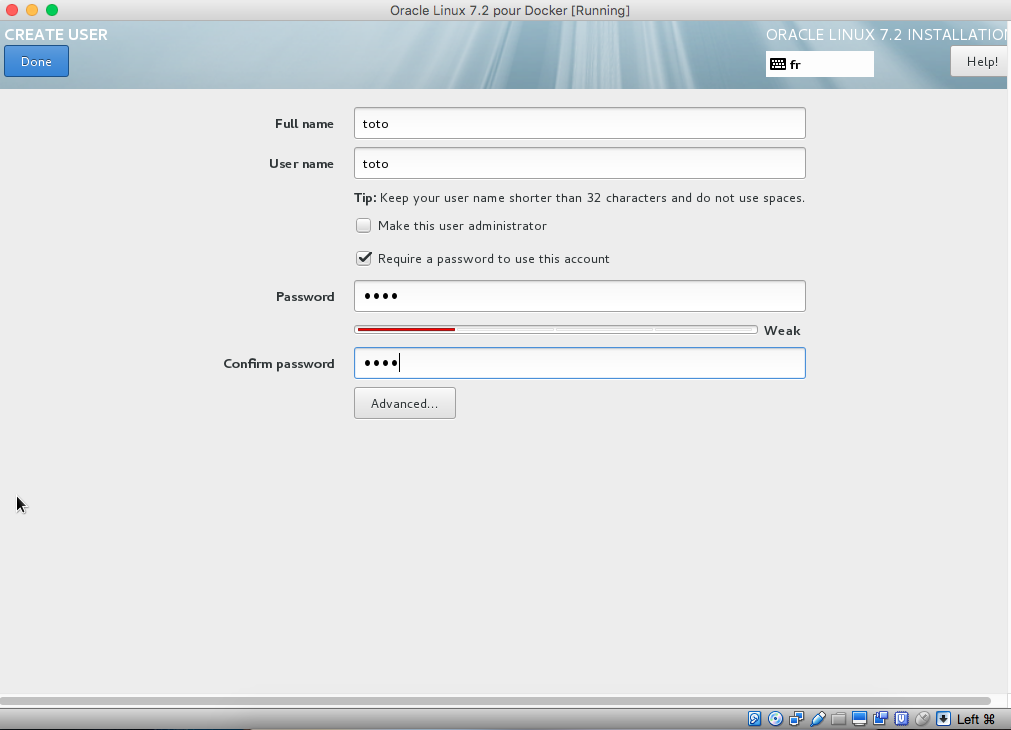1011x730 pixels.
Task: Click the CPU chip status icon
Action: pos(902,719)
